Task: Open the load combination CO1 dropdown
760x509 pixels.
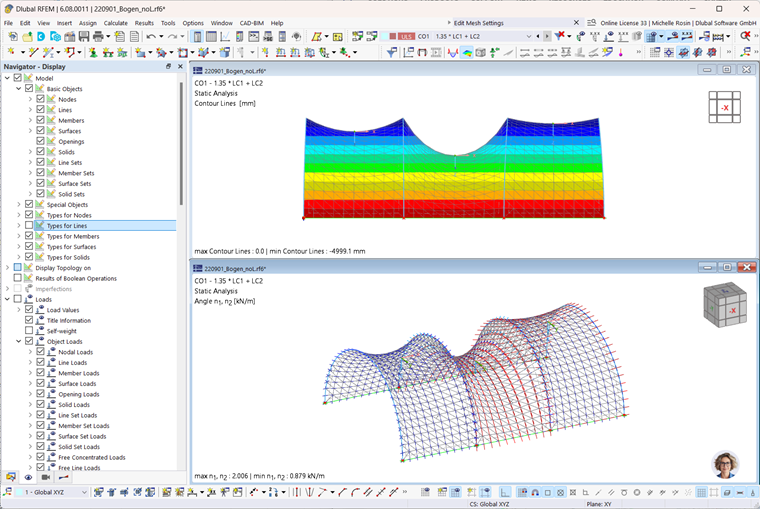Action: (x=528, y=36)
